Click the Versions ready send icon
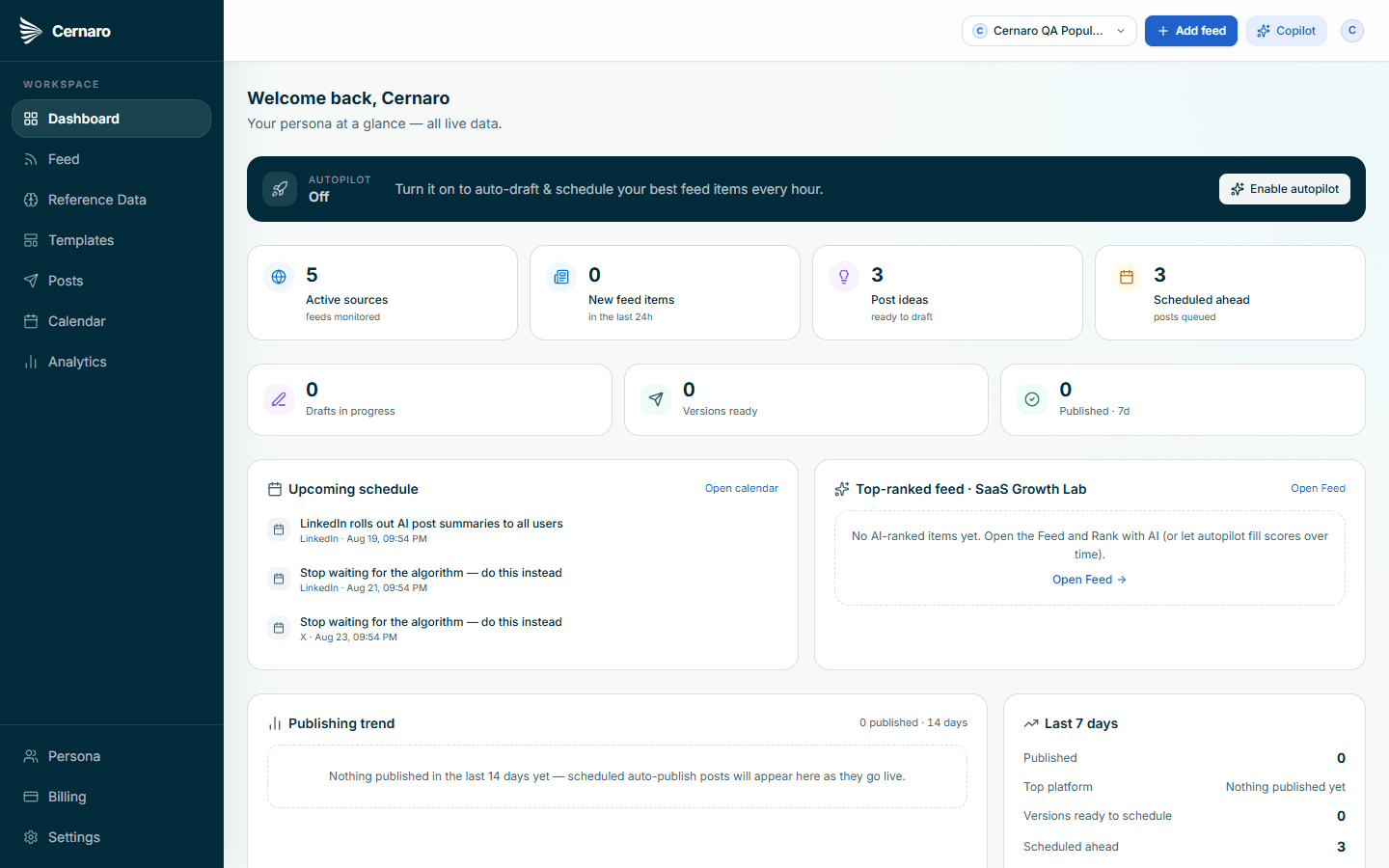The width and height of the screenshot is (1389, 868). [x=656, y=399]
